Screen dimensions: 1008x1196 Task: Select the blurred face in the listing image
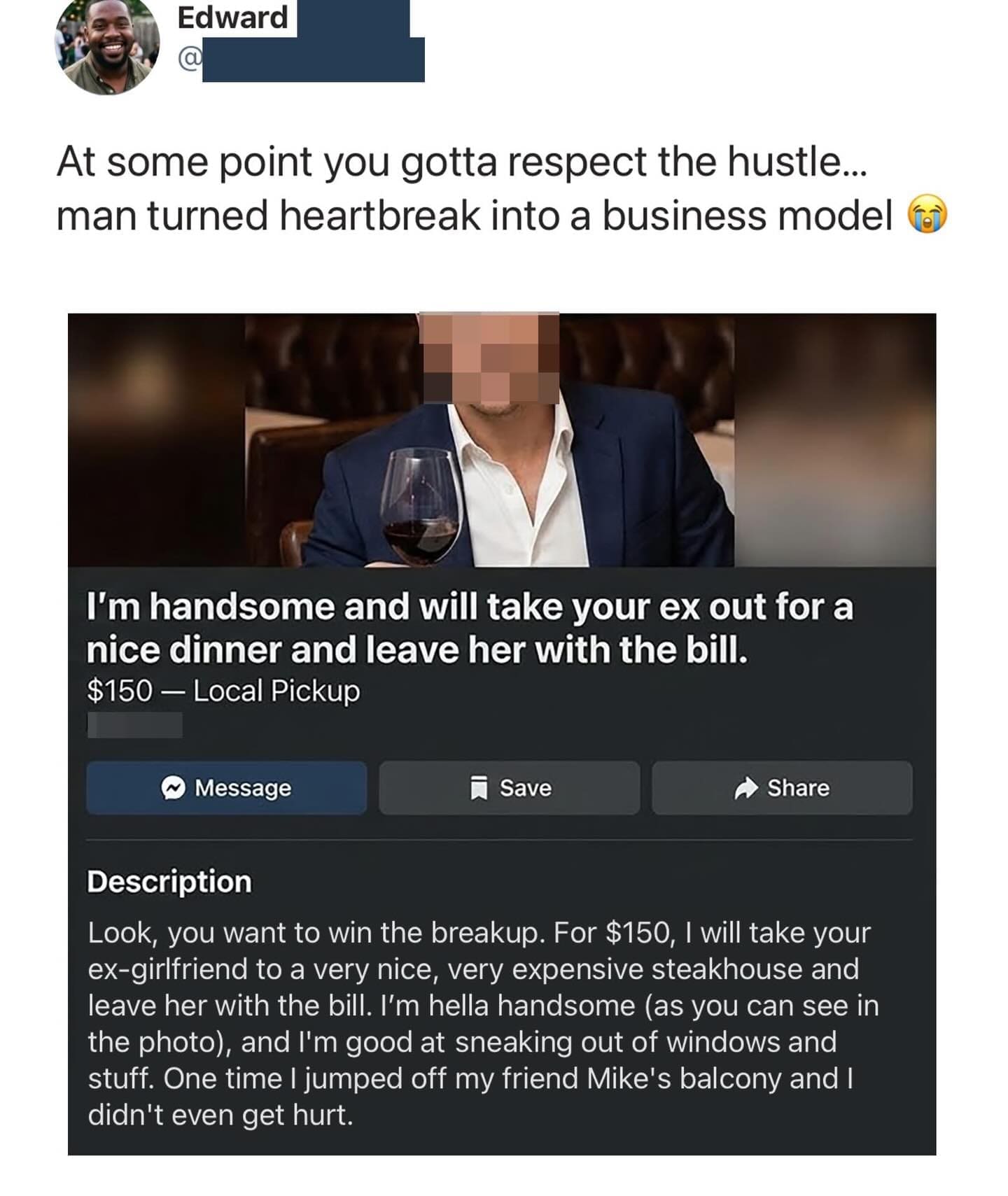click(489, 360)
